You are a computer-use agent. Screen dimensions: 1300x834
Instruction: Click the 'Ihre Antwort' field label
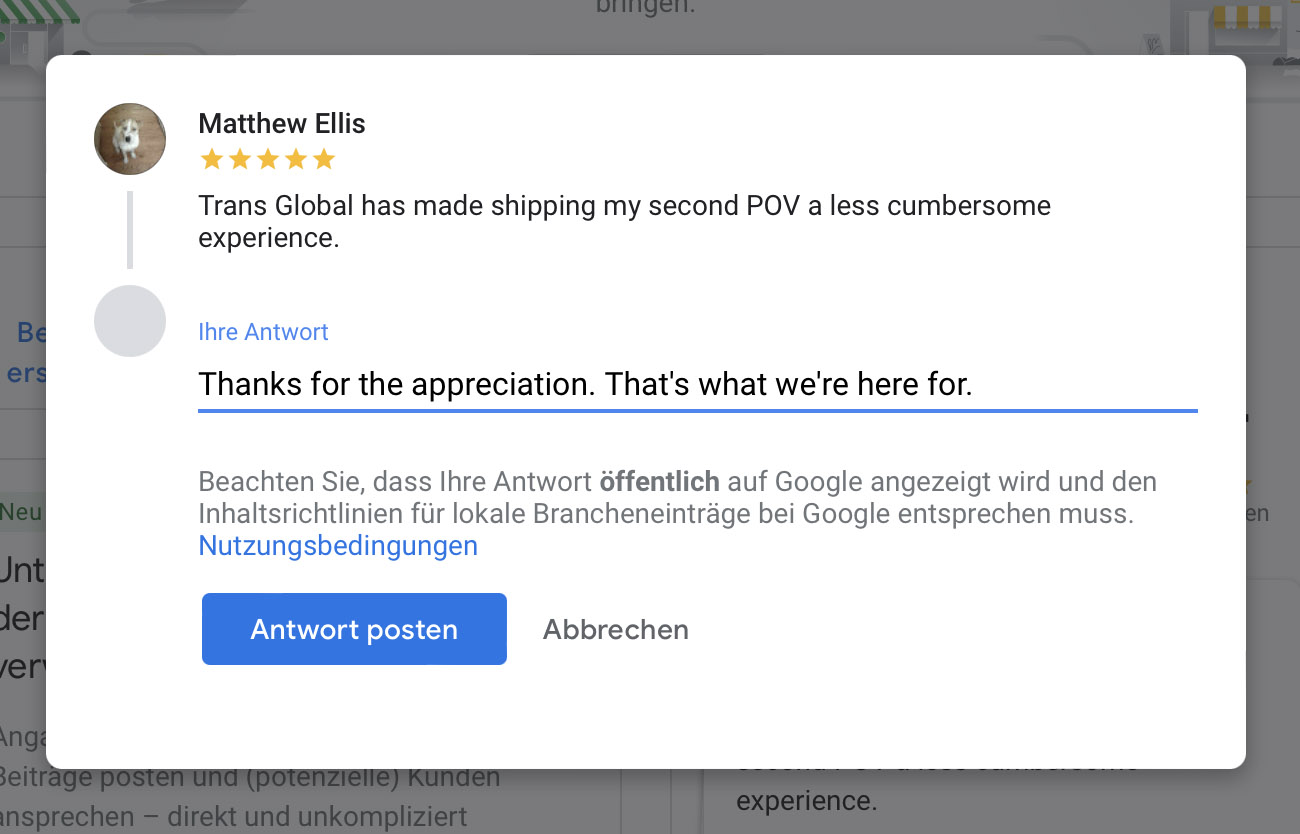pos(263,332)
